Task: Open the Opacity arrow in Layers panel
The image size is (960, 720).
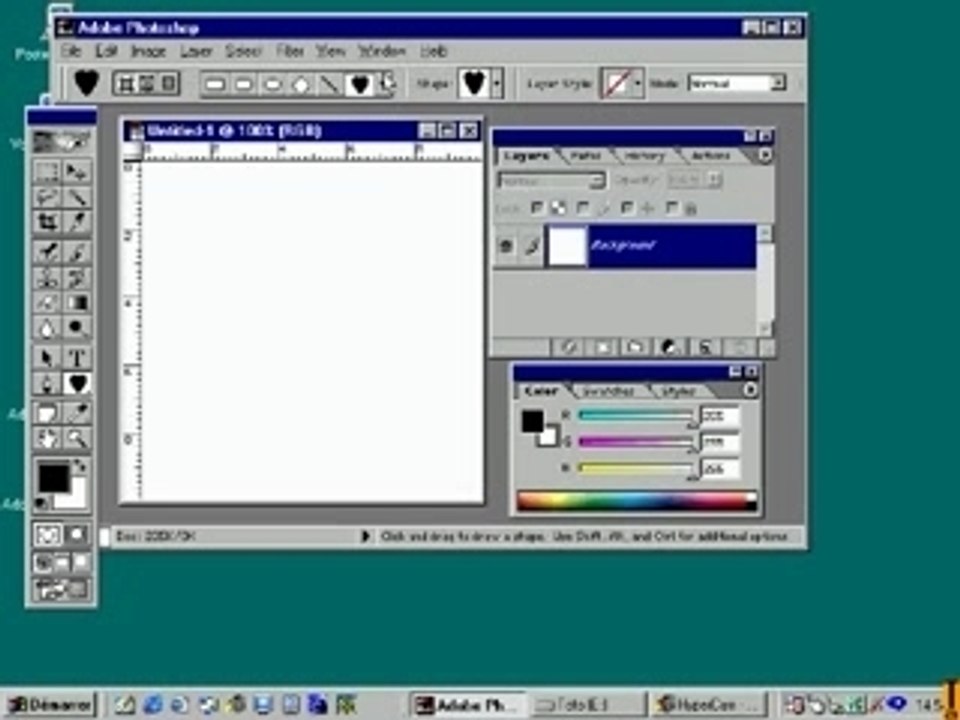Action: [x=714, y=180]
